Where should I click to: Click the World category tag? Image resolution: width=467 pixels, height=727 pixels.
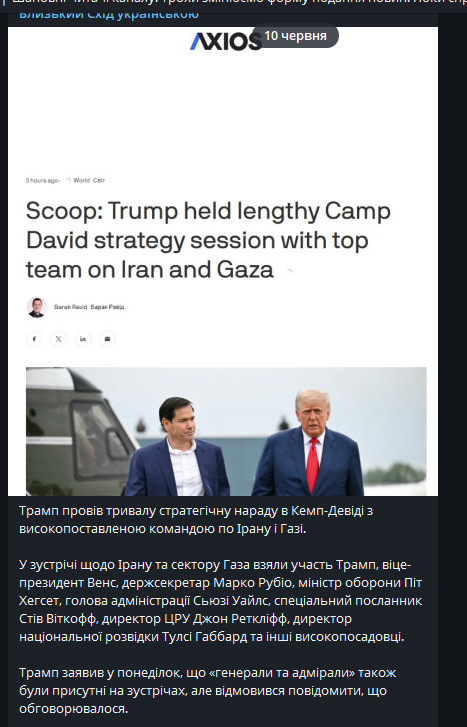pyautogui.click(x=81, y=180)
